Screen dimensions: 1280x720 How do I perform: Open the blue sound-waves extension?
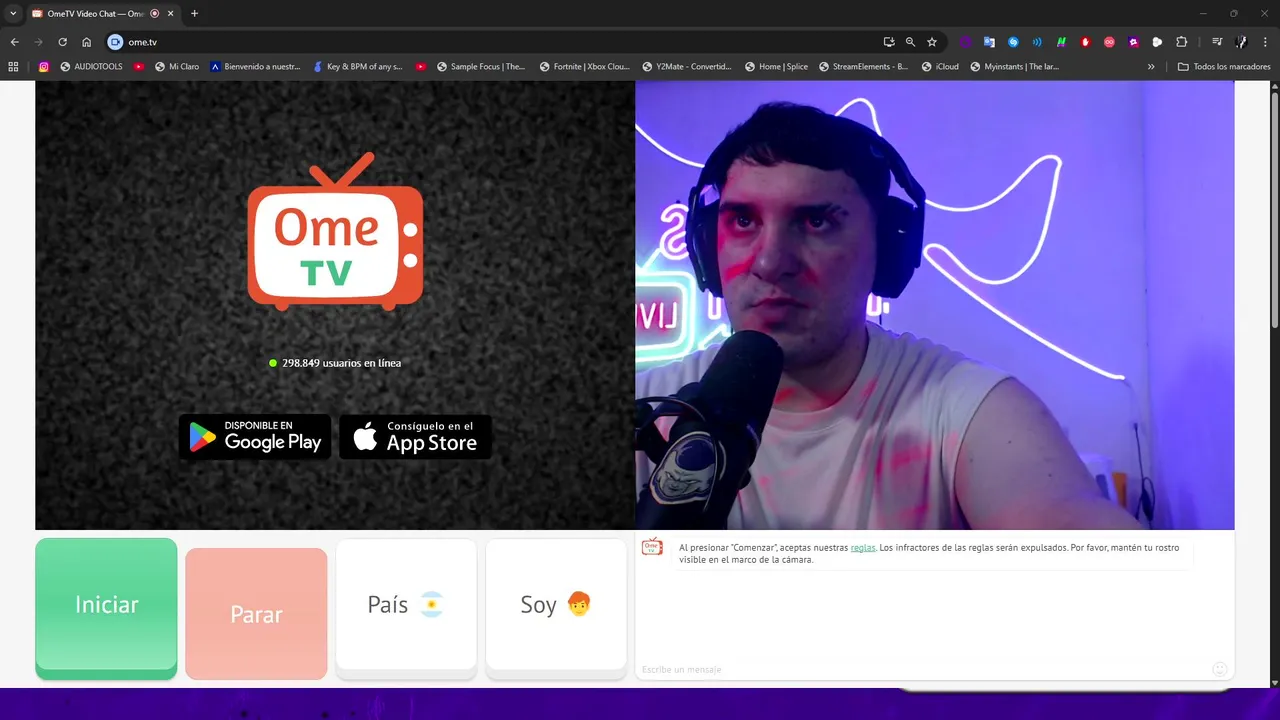1037,42
